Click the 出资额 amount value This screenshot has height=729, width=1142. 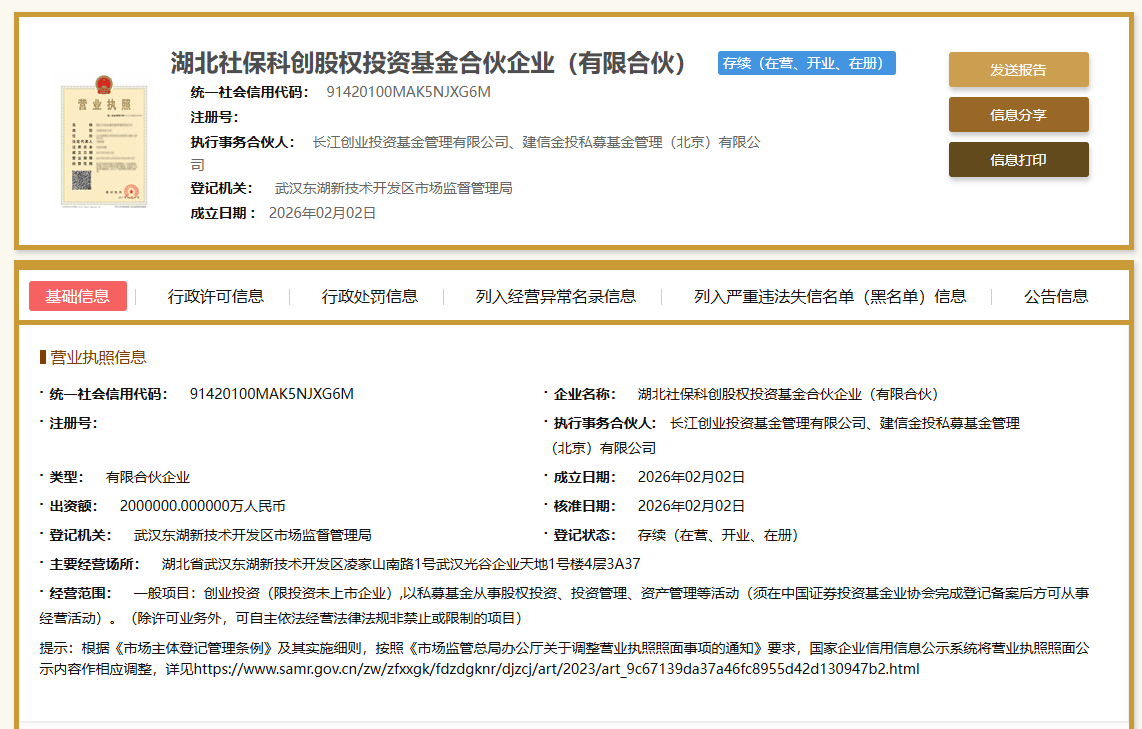coord(202,506)
